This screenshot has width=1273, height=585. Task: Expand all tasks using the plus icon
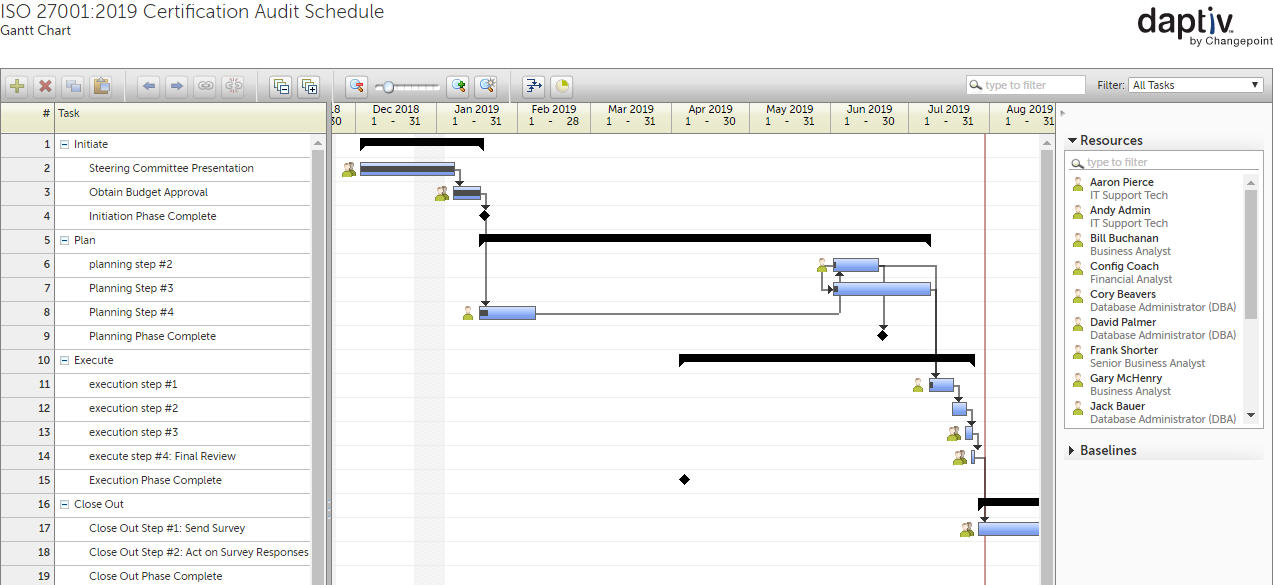click(x=309, y=86)
